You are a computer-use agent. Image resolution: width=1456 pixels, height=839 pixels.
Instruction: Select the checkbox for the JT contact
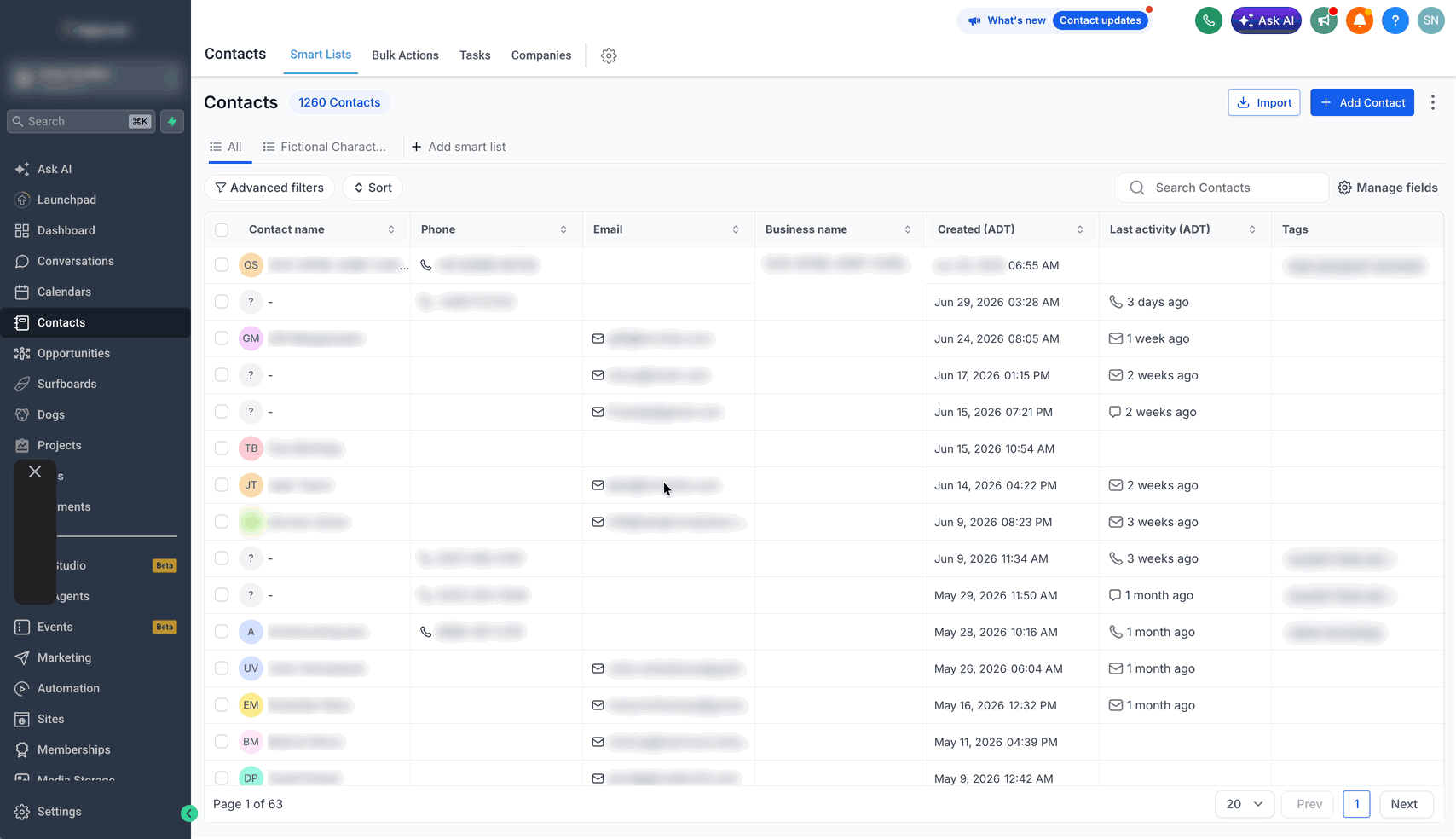pos(222,485)
